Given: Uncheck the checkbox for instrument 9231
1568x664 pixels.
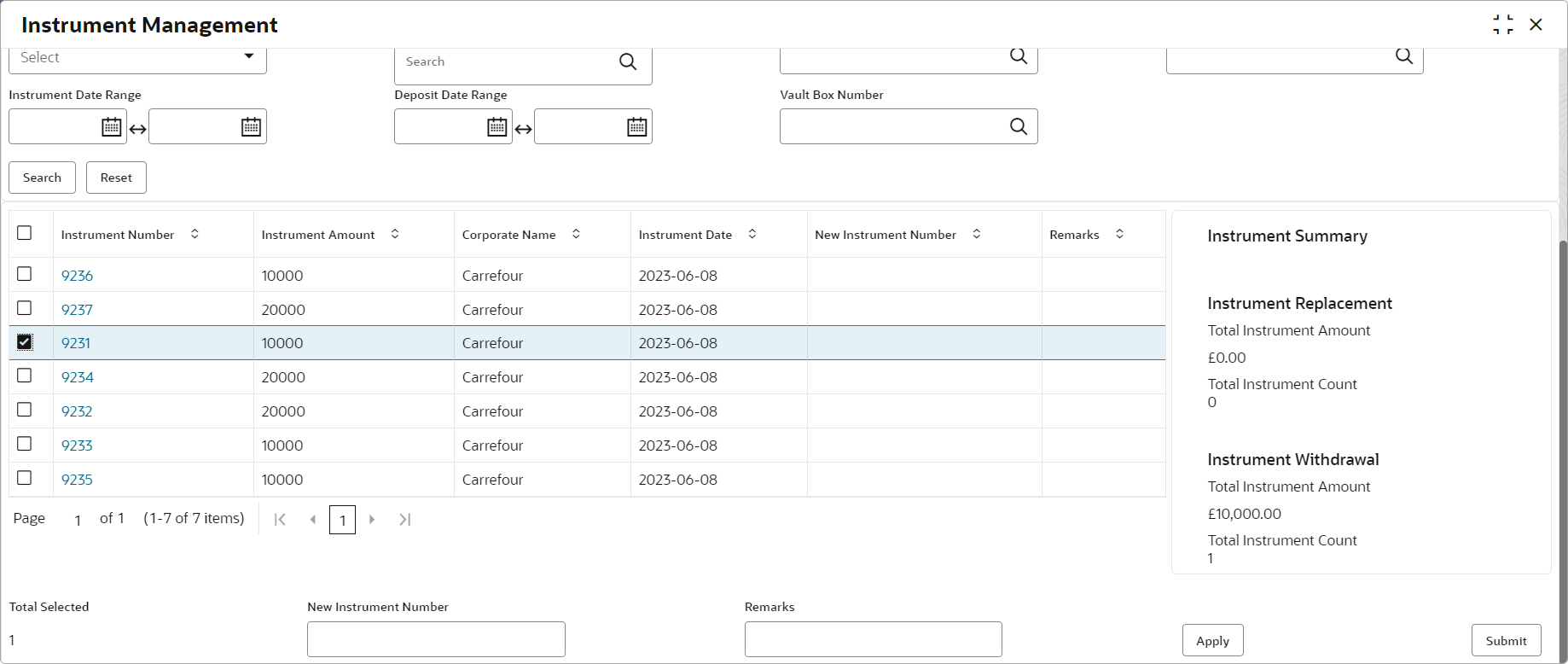Looking at the screenshot, I should tap(25, 342).
